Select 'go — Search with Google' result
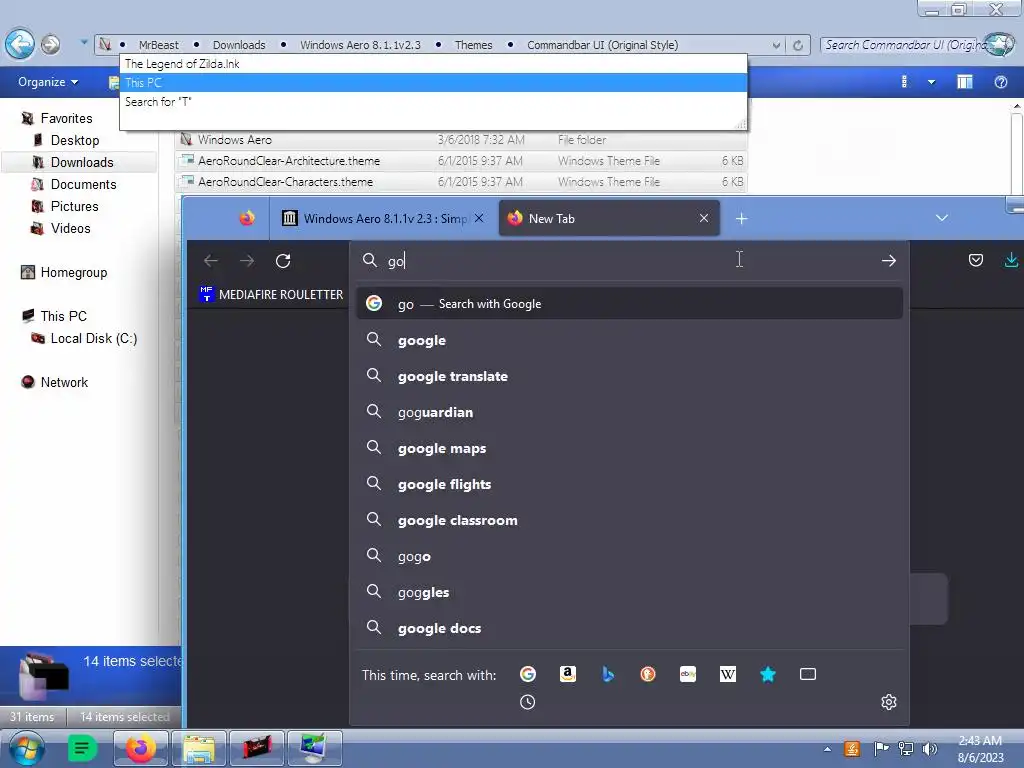The height and width of the screenshot is (768, 1024). (x=630, y=304)
